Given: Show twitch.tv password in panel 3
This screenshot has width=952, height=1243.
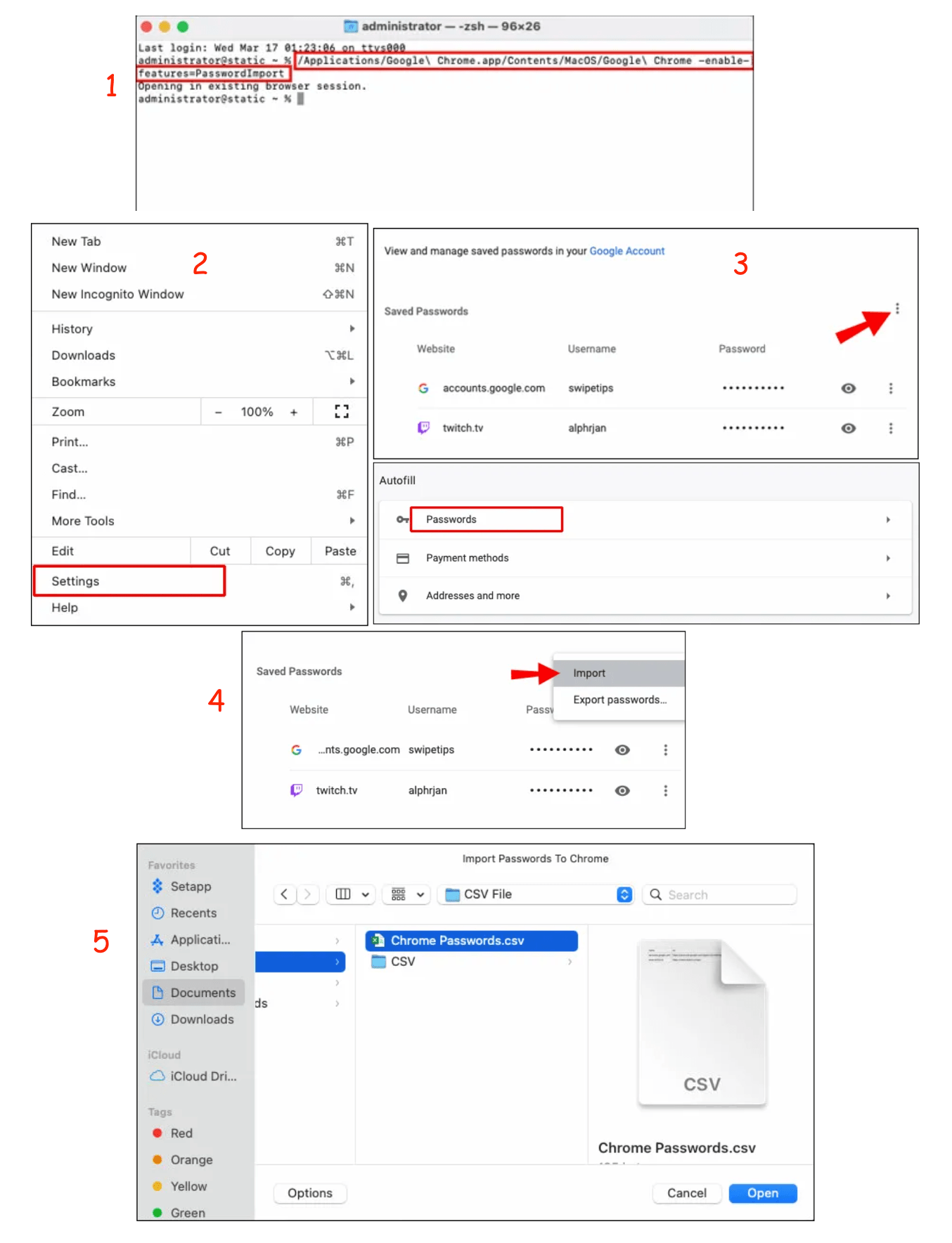Looking at the screenshot, I should click(x=849, y=428).
